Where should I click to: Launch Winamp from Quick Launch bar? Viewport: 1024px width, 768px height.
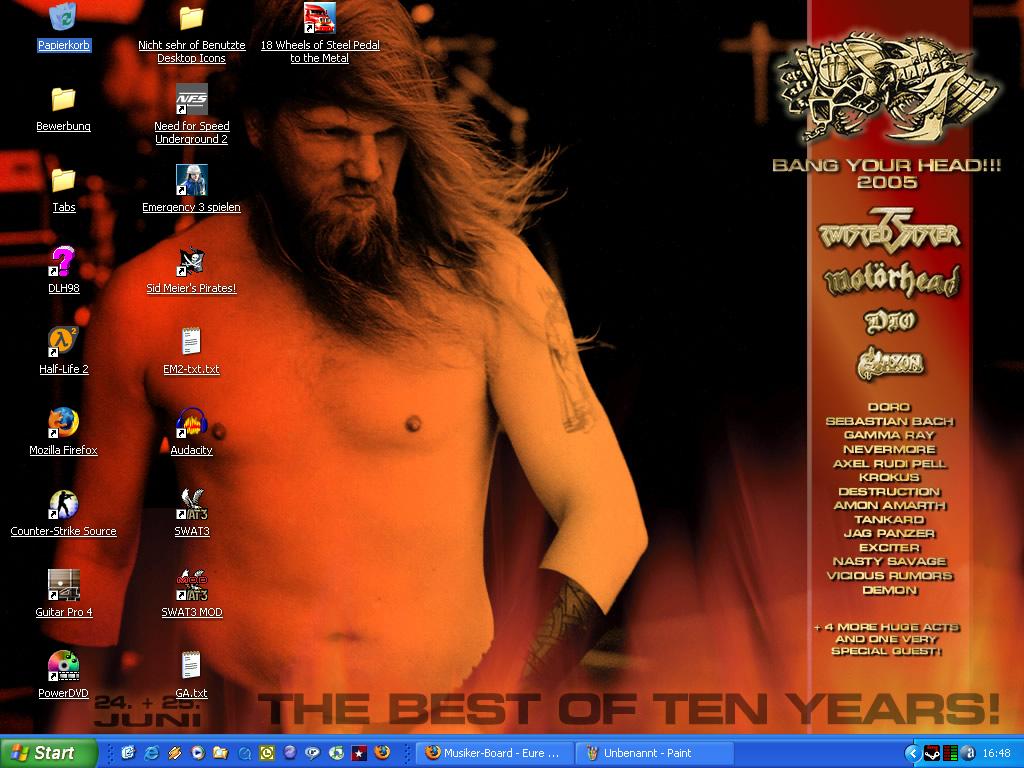pos(174,753)
